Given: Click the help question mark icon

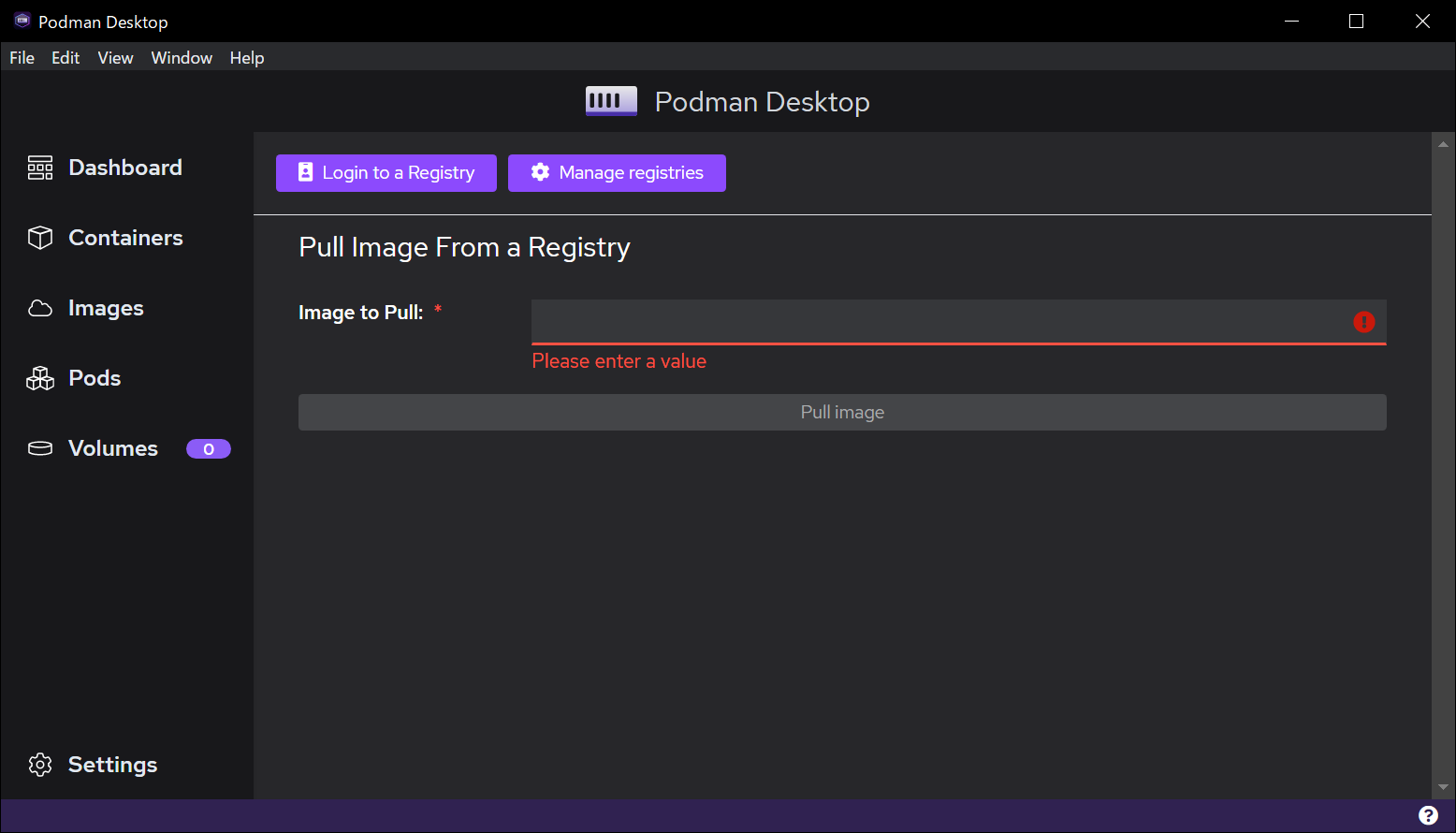Looking at the screenshot, I should click(1428, 815).
